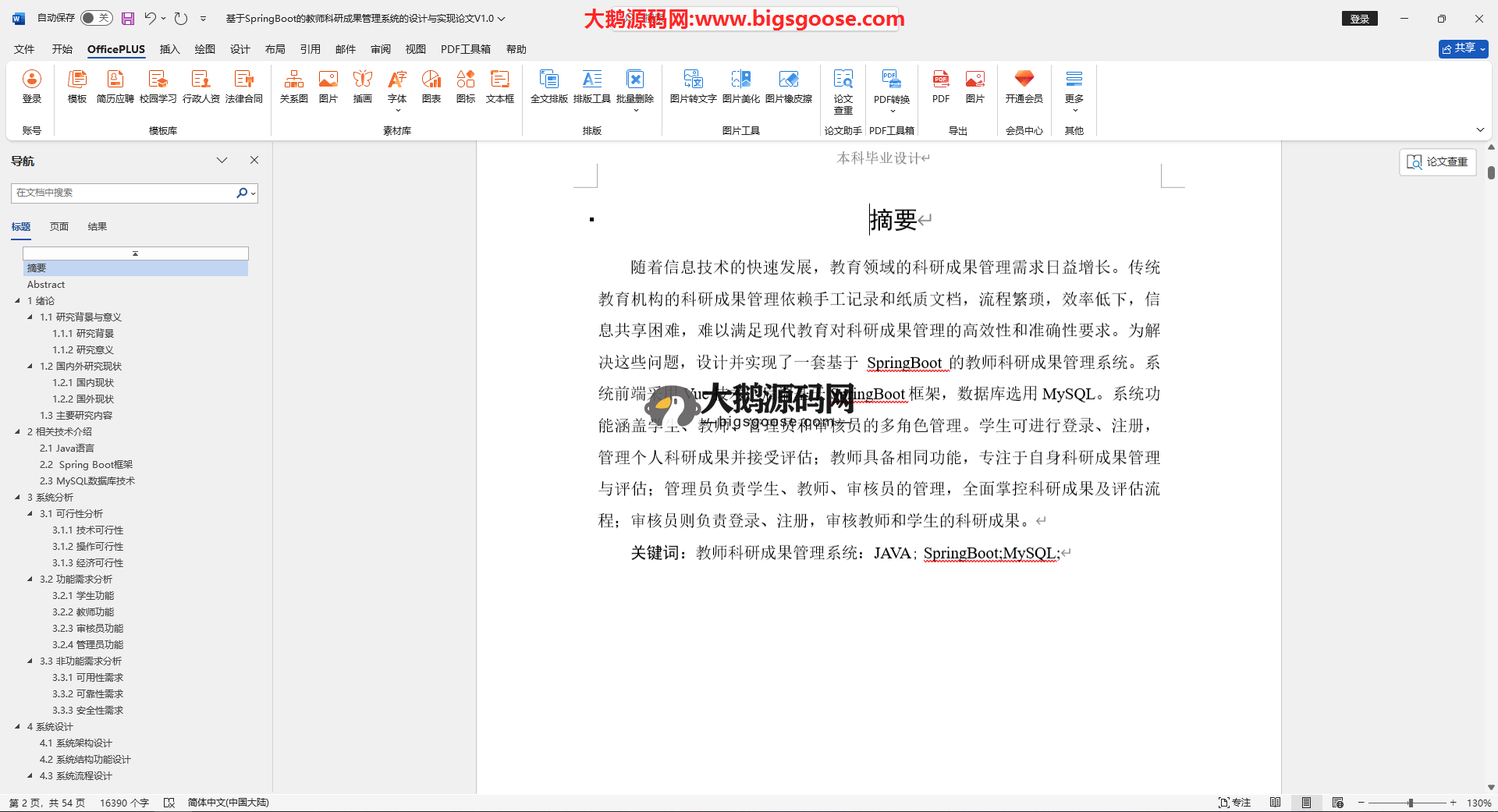
Task: Click the zoom slider in status bar
Action: (1410, 803)
